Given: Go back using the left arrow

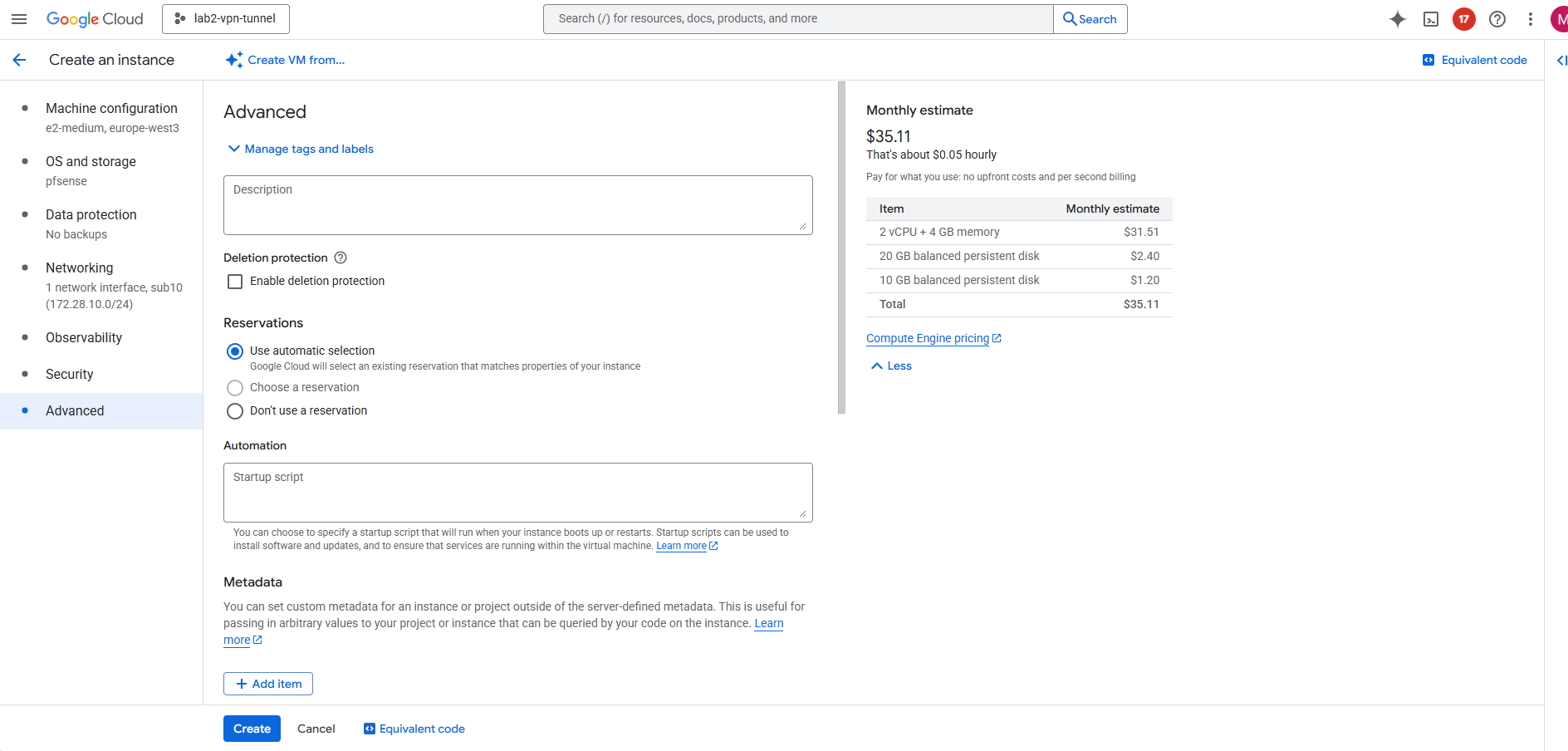Looking at the screenshot, I should (20, 60).
